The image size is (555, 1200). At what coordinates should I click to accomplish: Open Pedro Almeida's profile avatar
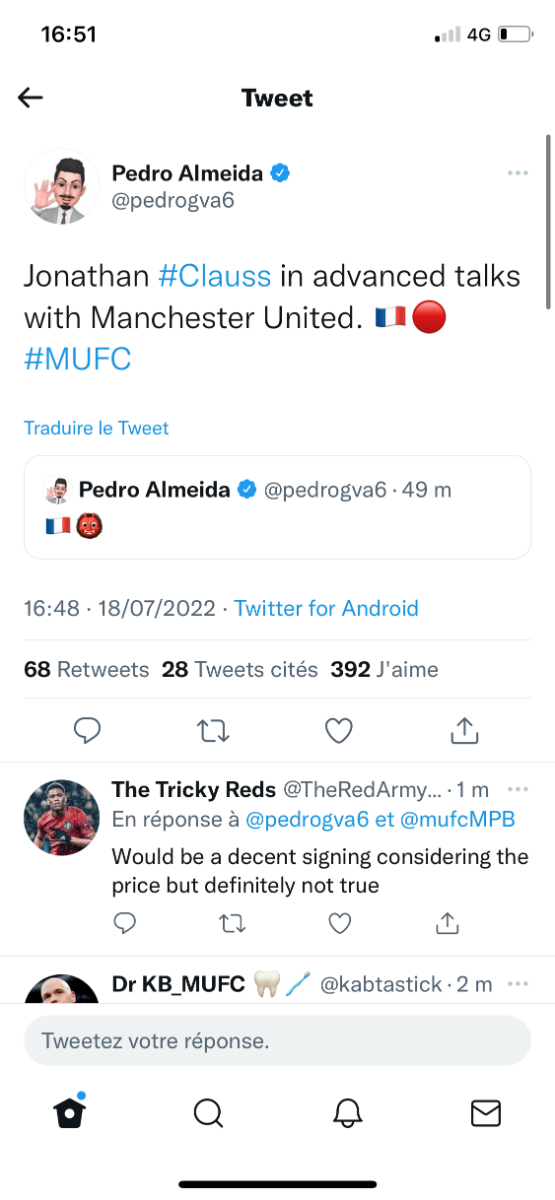coord(62,186)
